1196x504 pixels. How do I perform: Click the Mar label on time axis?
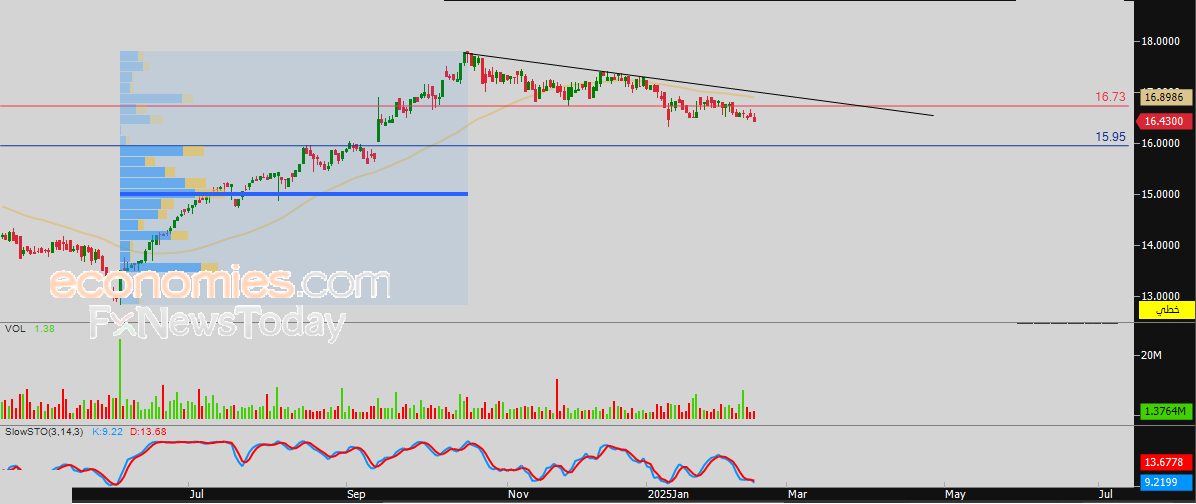pyautogui.click(x=797, y=495)
